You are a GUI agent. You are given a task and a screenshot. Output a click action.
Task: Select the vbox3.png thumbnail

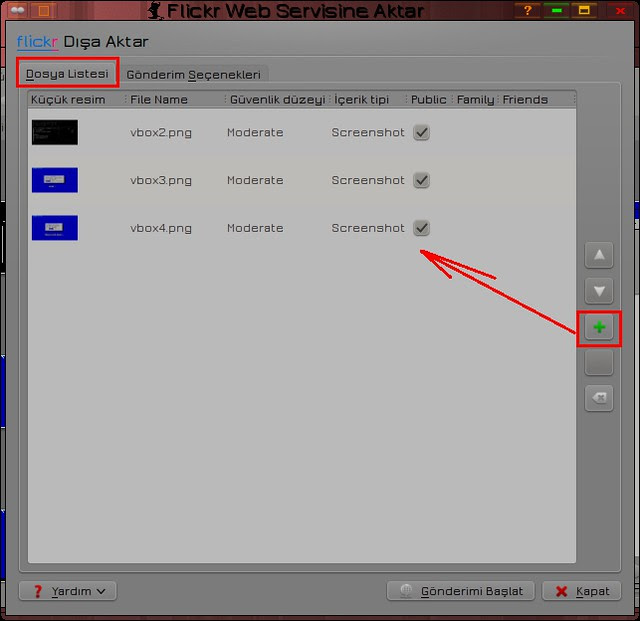(55, 180)
